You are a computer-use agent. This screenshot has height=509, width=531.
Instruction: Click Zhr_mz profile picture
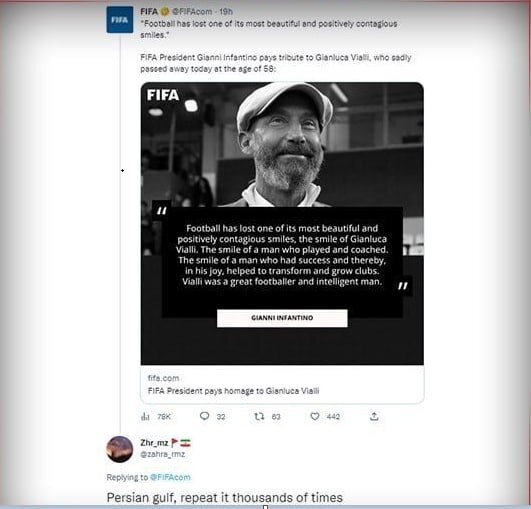point(120,449)
